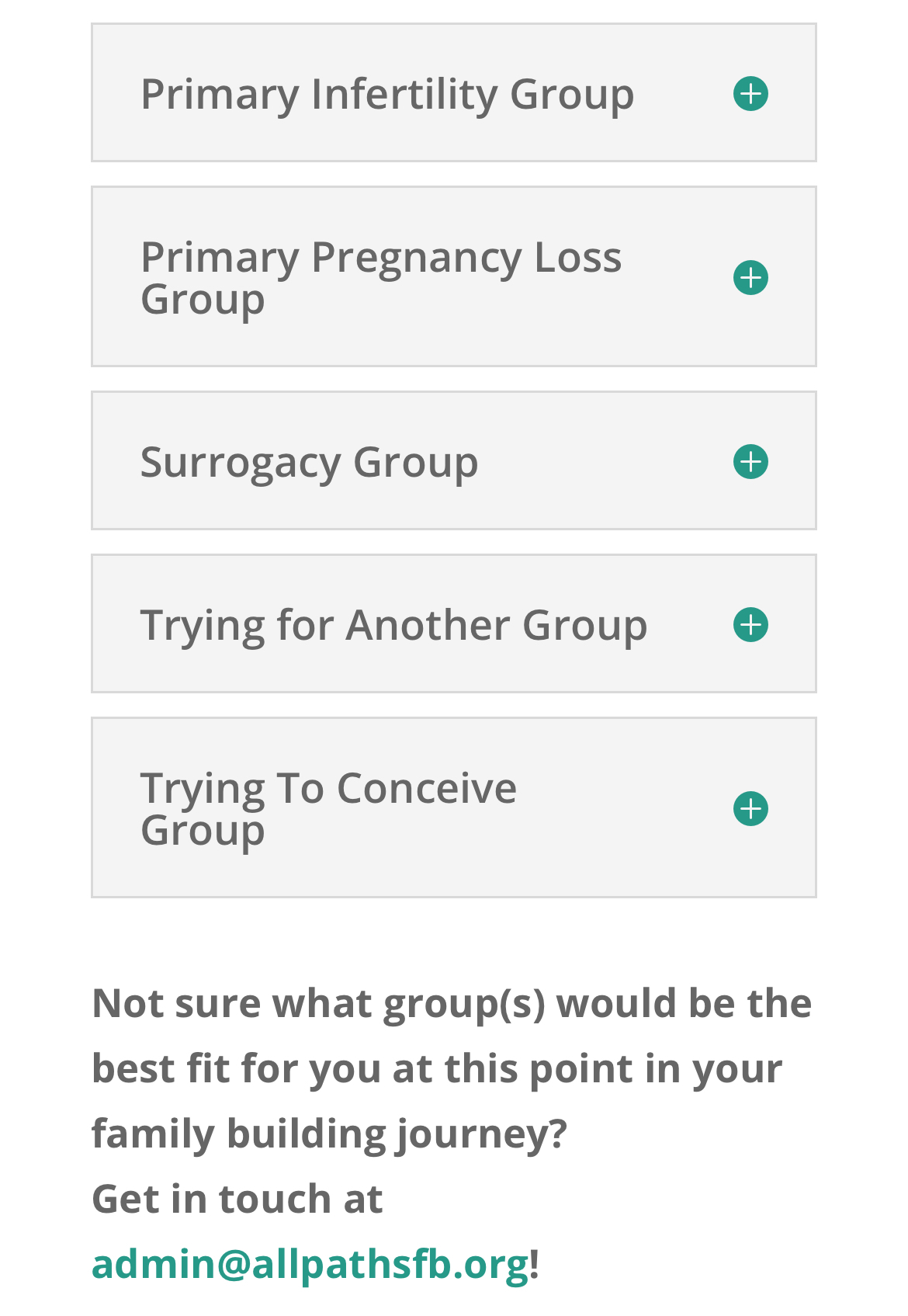Click the 'best fit for you' text line
The image size is (908, 1316).
(436, 1068)
